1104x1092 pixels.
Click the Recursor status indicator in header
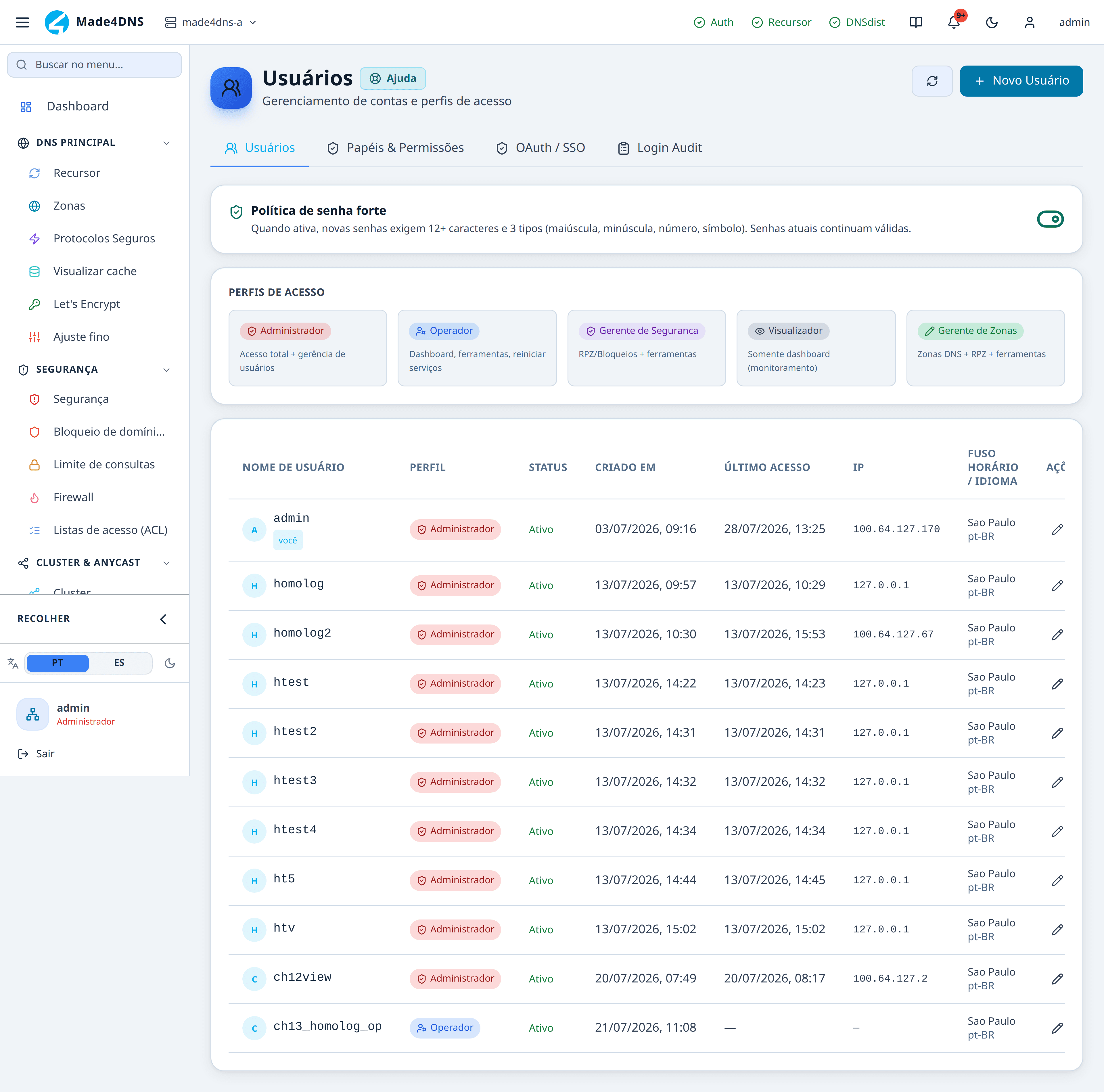(781, 22)
